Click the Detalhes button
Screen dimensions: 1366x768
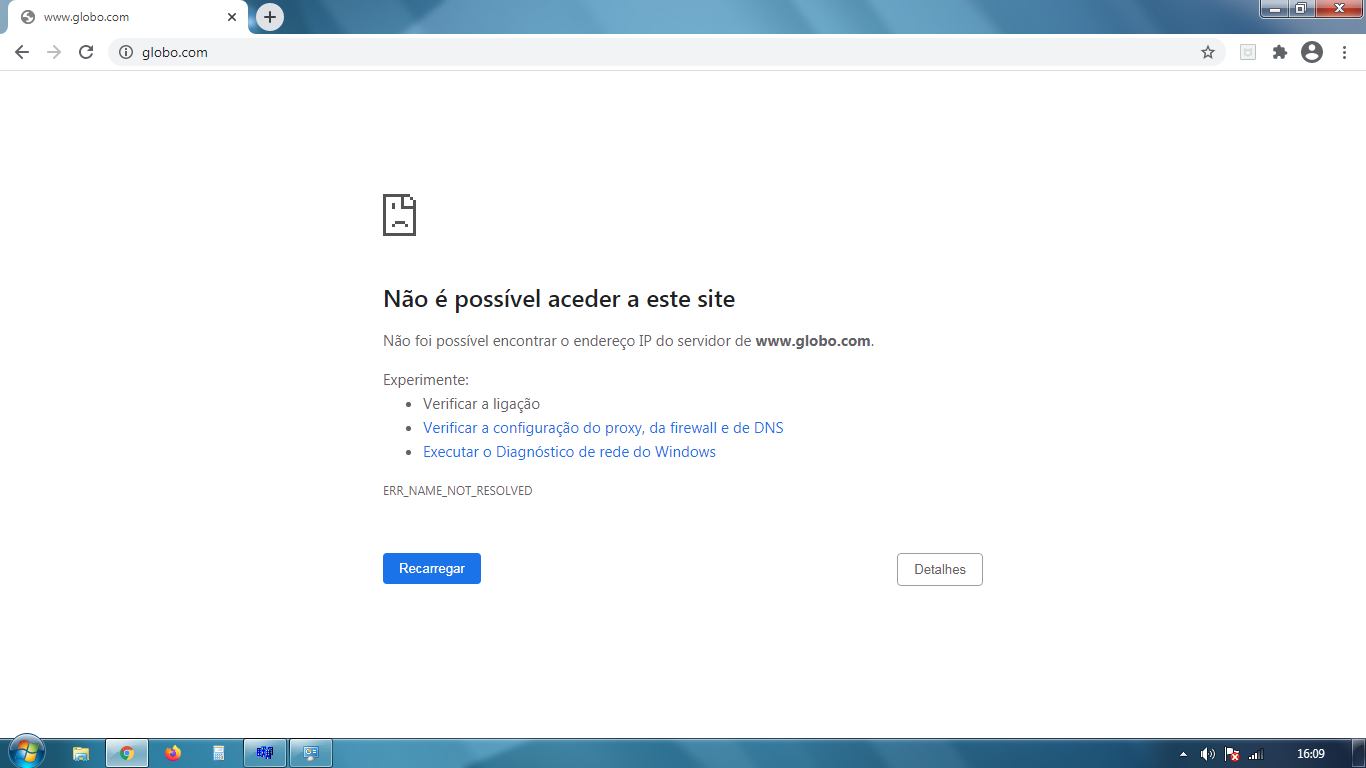click(940, 569)
